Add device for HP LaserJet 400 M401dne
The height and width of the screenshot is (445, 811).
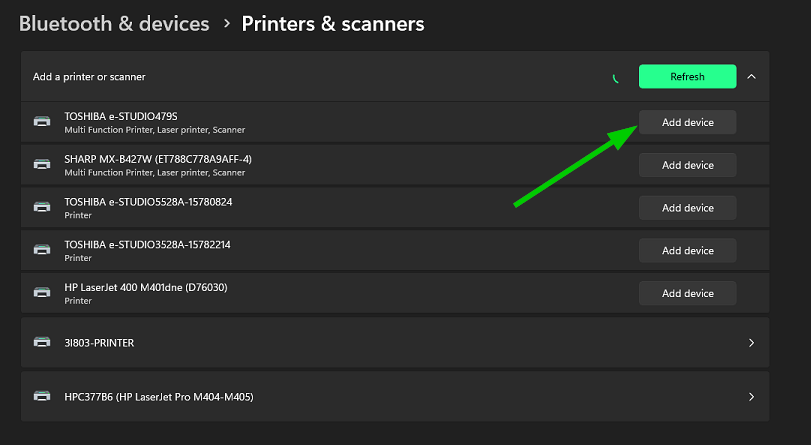point(687,293)
